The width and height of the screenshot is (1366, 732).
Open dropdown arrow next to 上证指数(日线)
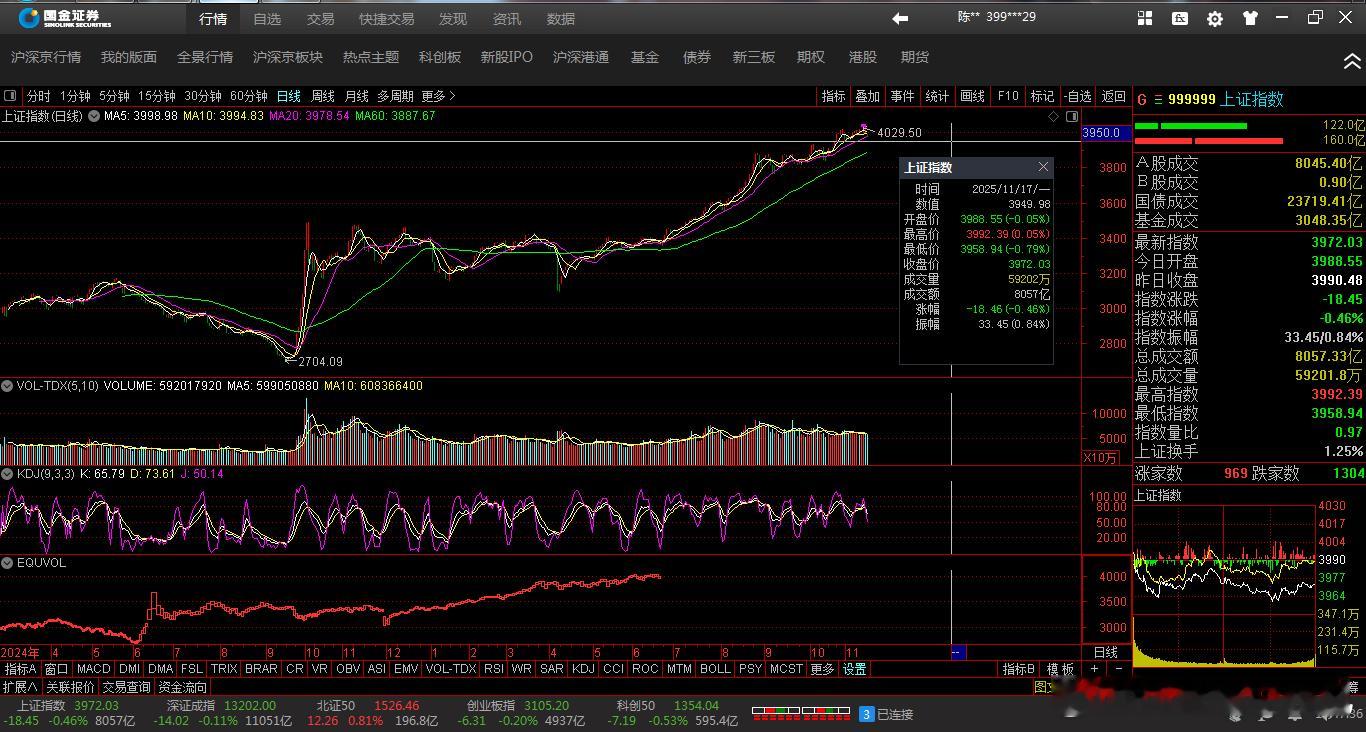point(94,116)
